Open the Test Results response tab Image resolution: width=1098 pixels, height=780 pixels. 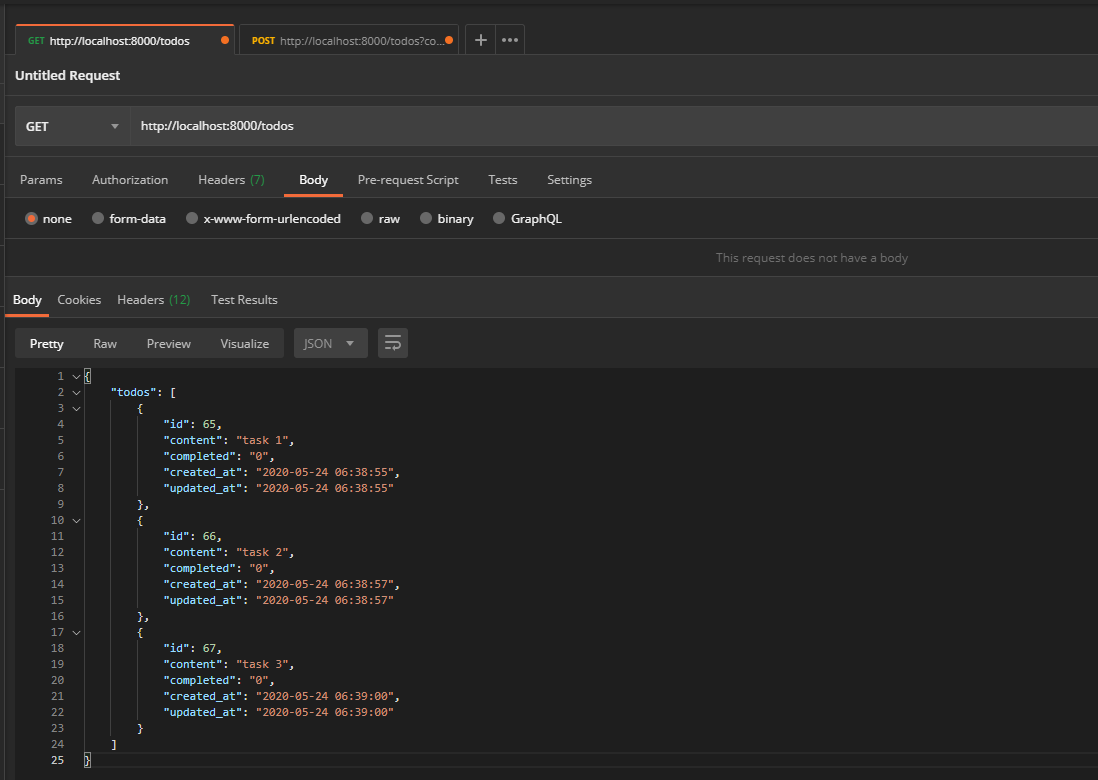point(244,300)
